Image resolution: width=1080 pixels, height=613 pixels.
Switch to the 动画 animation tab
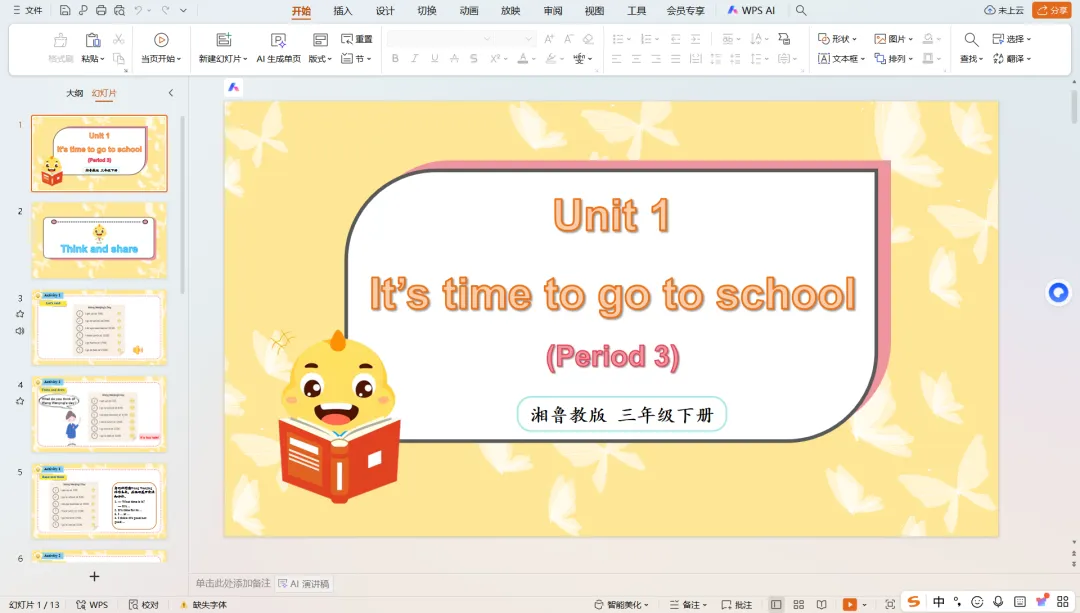468,10
